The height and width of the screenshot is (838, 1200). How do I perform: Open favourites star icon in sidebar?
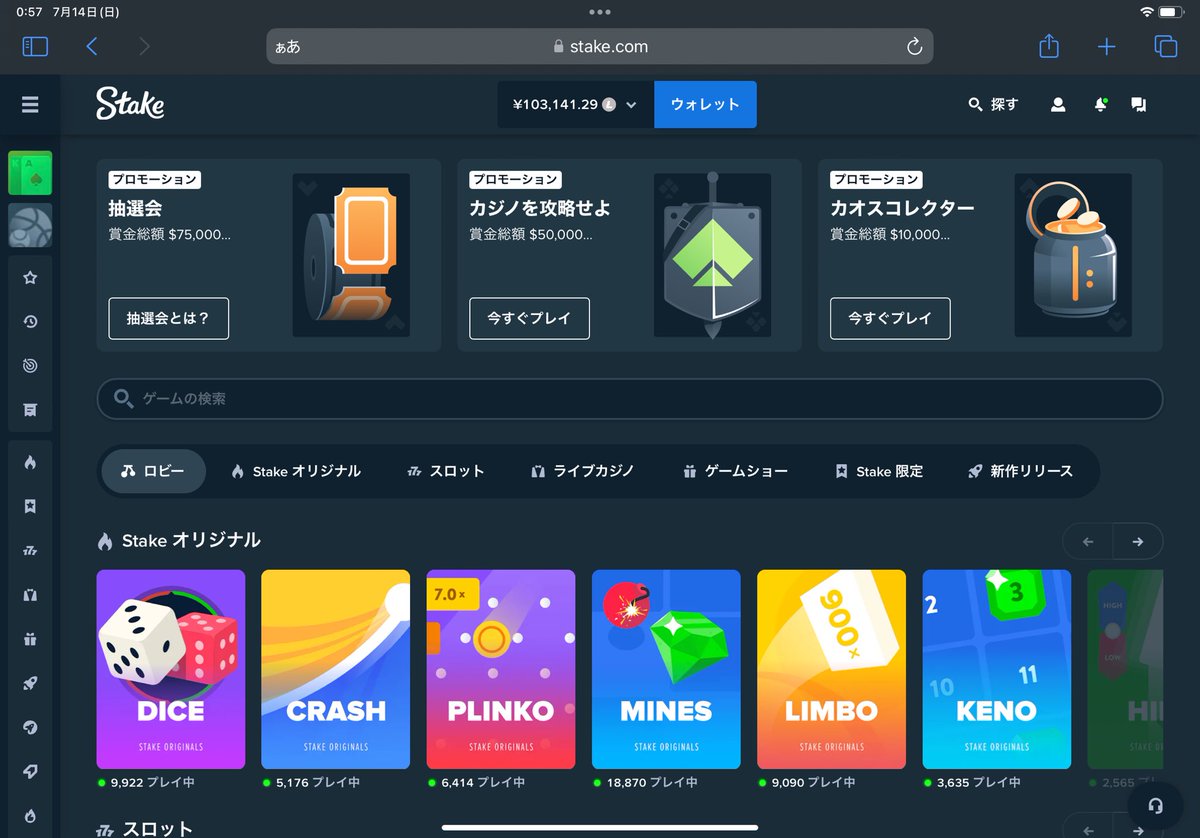click(30, 278)
